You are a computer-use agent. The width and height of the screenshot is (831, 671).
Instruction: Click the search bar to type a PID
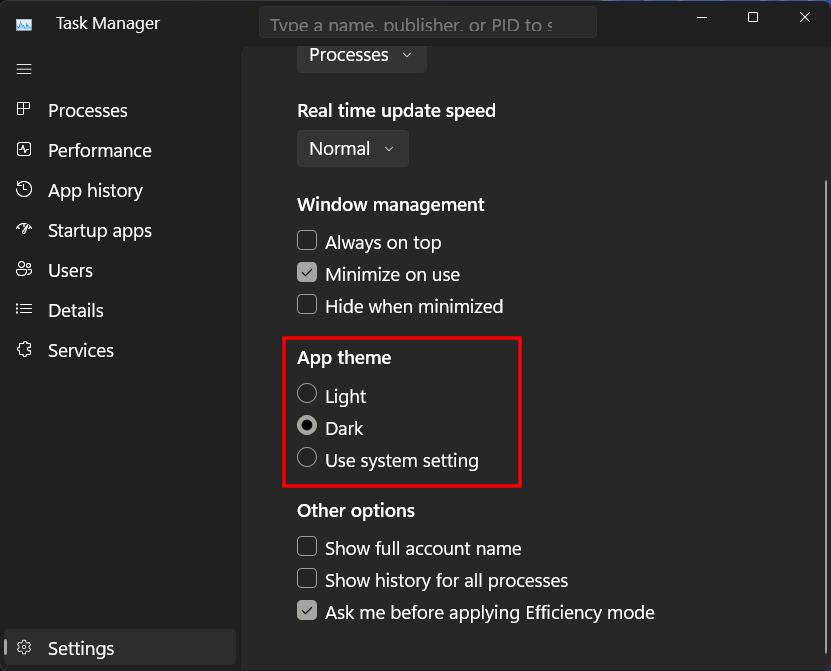click(428, 22)
